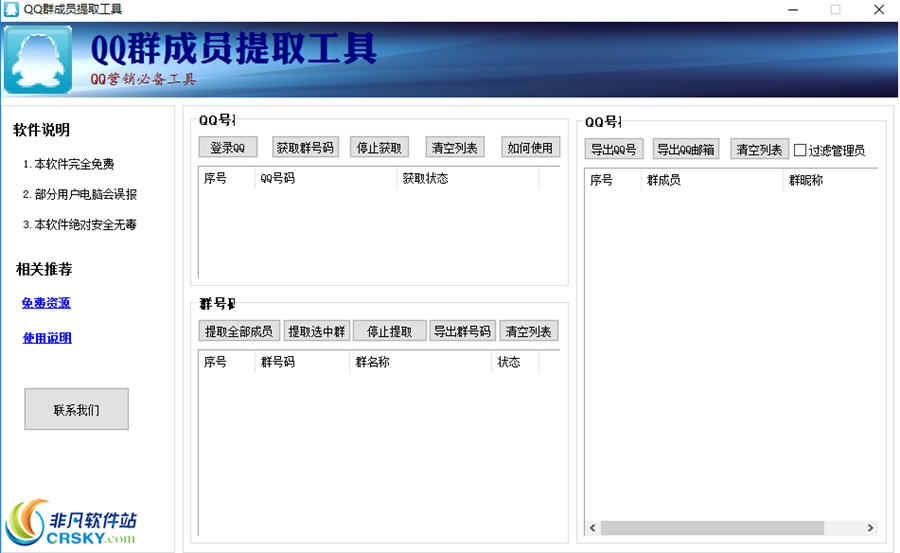900x553 pixels.
Task: Click the 软件说明 heading
Action: tap(41, 130)
